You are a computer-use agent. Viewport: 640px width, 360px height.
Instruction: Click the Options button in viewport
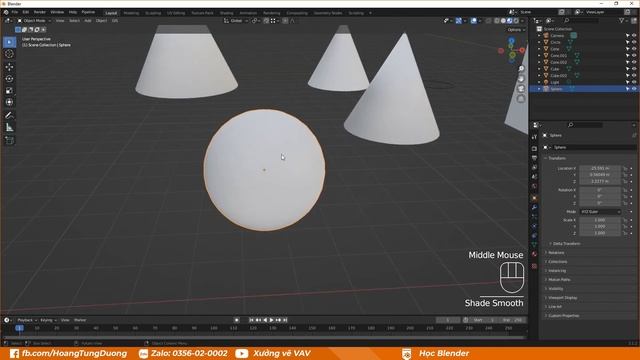click(516, 30)
